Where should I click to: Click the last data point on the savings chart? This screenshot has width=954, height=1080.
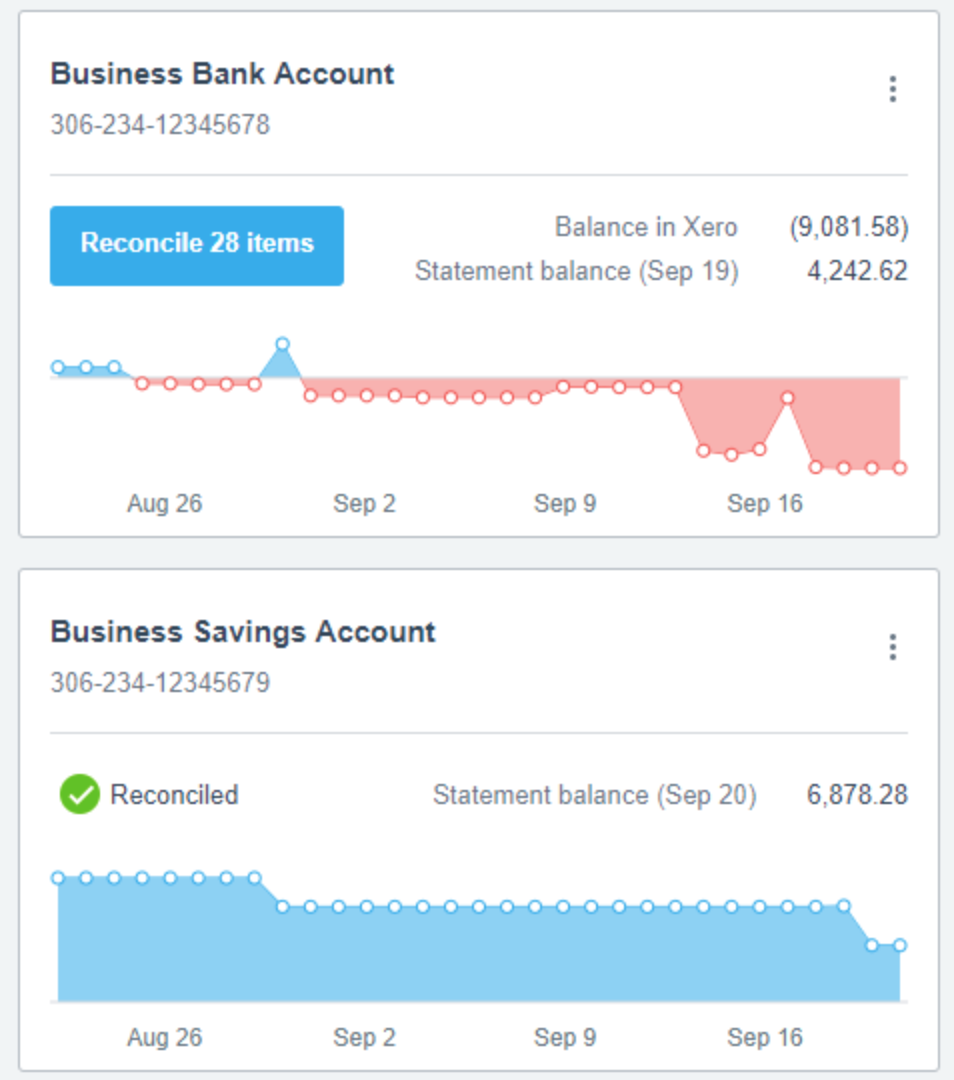point(899,944)
